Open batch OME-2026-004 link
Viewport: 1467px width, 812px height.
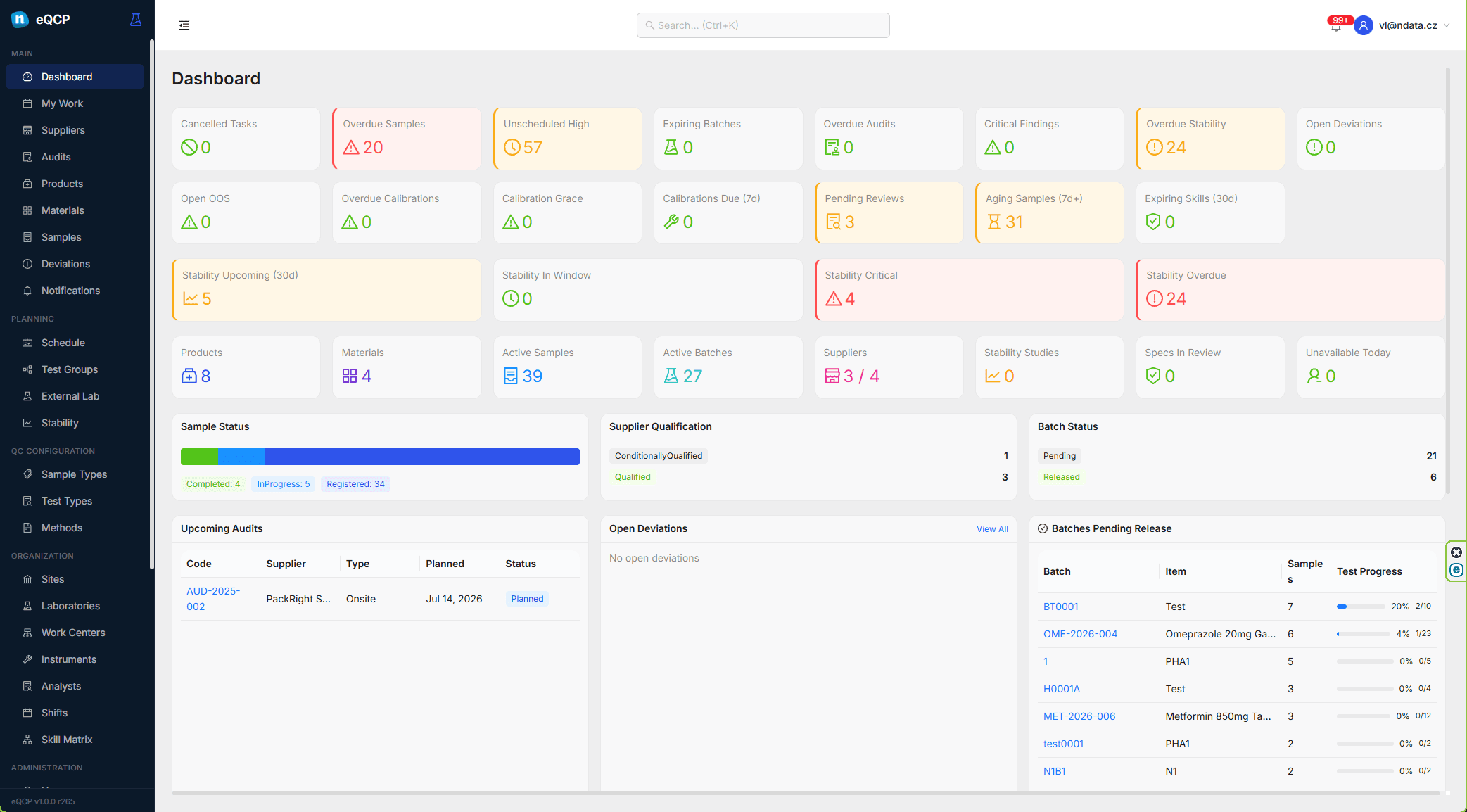point(1080,634)
